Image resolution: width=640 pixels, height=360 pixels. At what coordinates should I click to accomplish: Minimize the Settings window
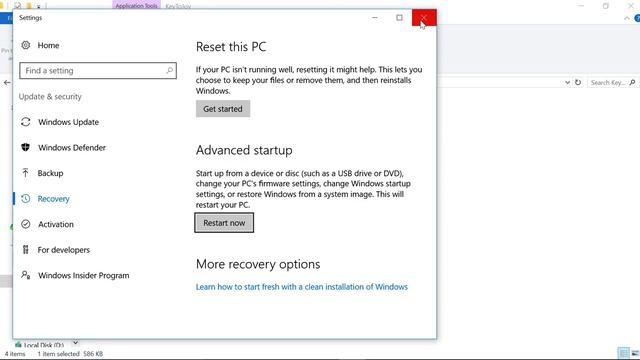click(x=375, y=18)
